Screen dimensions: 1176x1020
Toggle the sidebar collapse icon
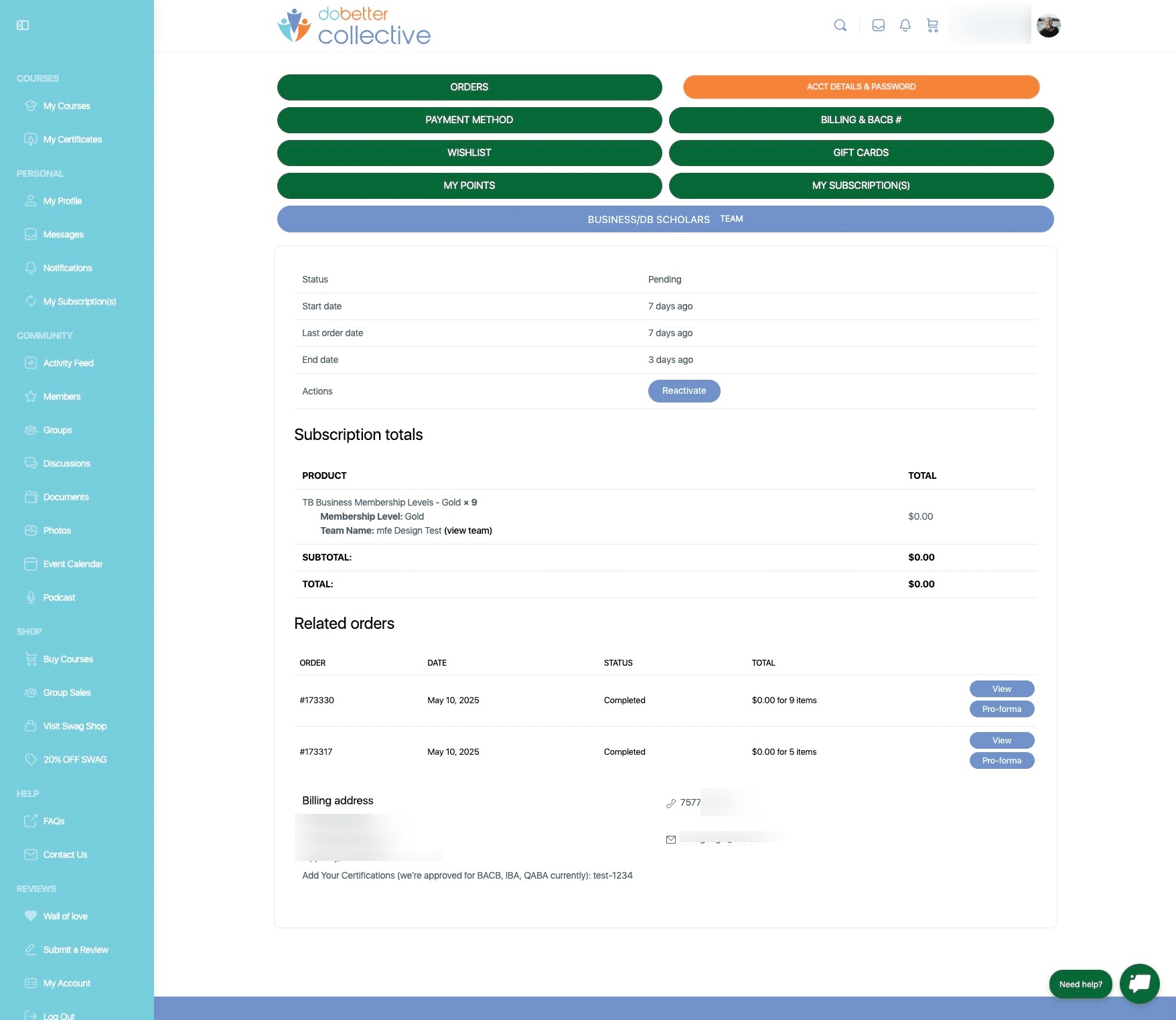point(23,25)
